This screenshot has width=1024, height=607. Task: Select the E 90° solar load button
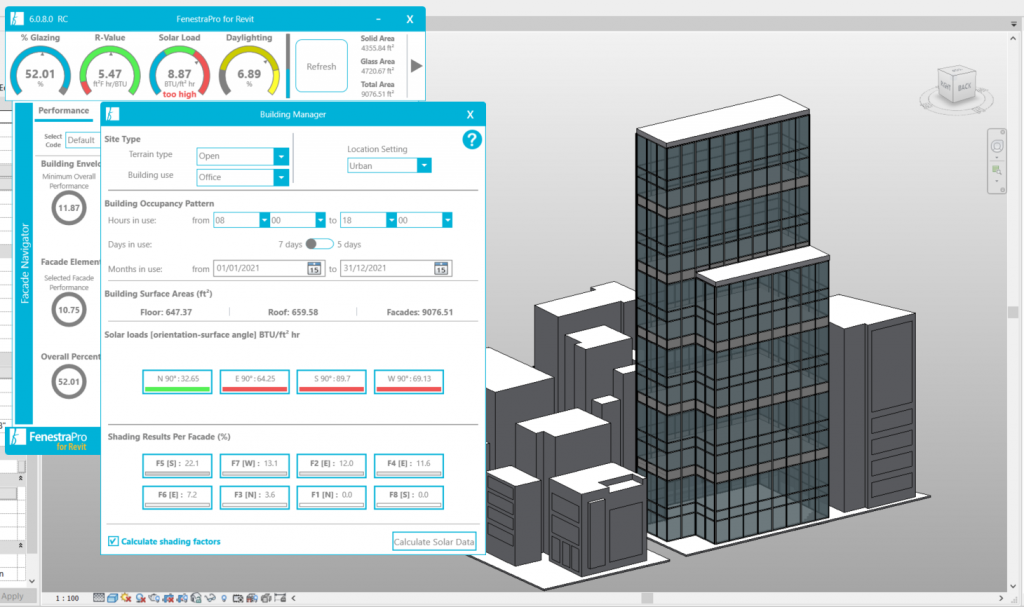255,382
